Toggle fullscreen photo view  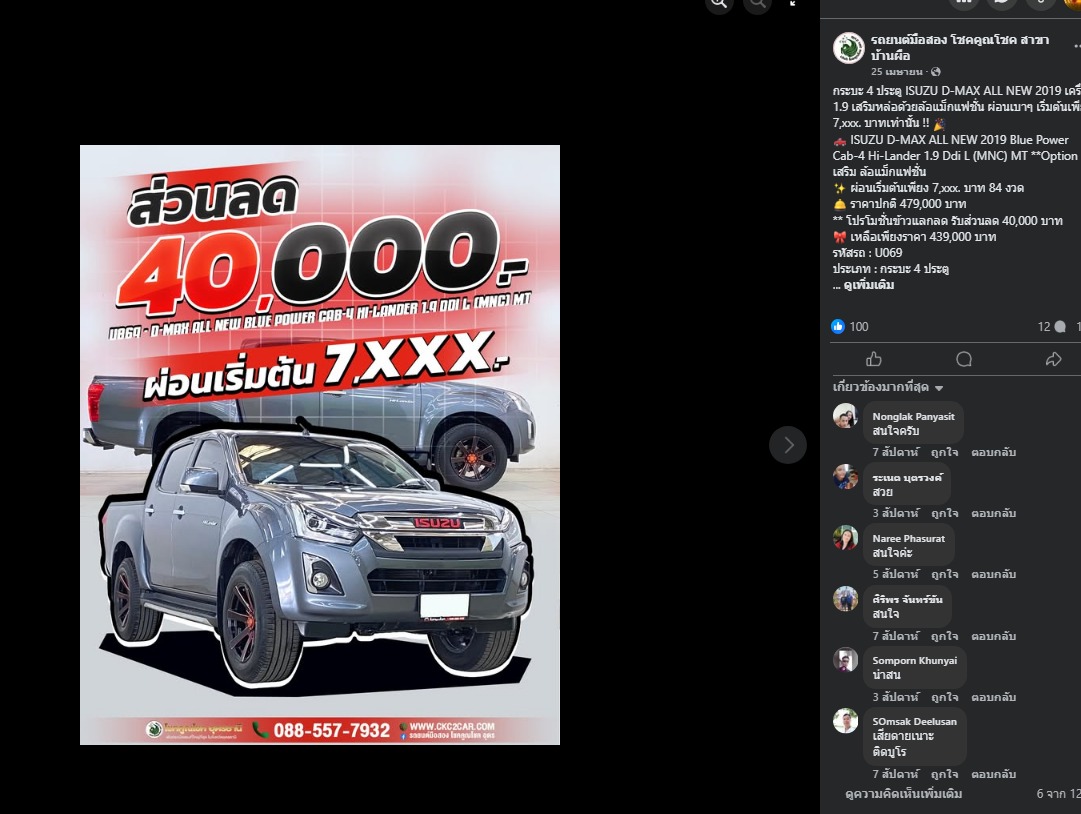[x=794, y=3]
